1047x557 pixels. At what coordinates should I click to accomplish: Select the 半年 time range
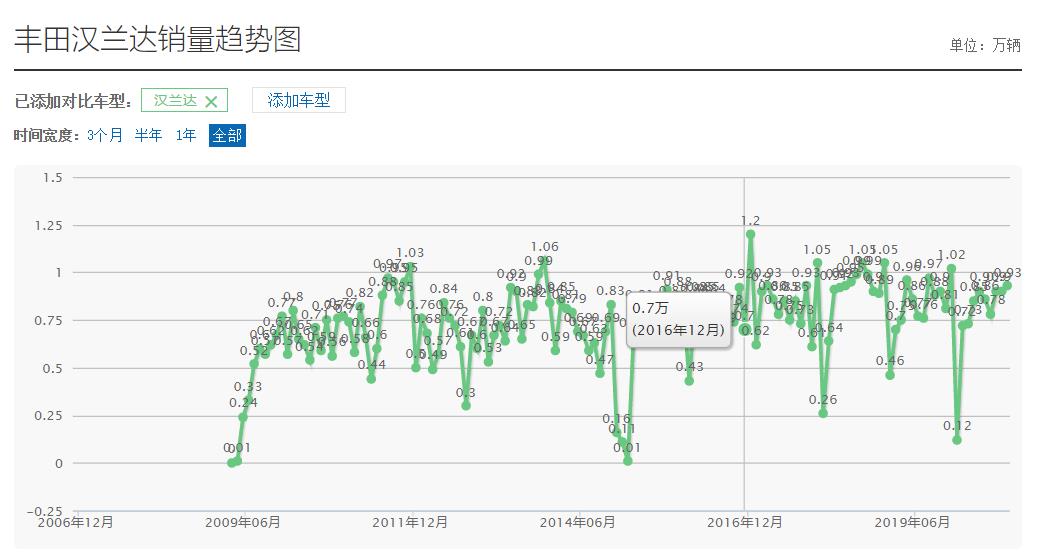tap(148, 136)
